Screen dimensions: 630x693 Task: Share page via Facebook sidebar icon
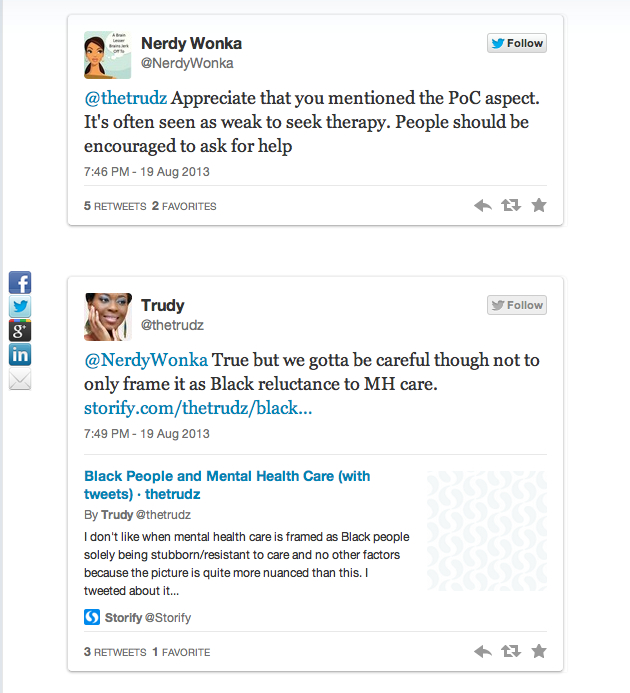(x=20, y=283)
